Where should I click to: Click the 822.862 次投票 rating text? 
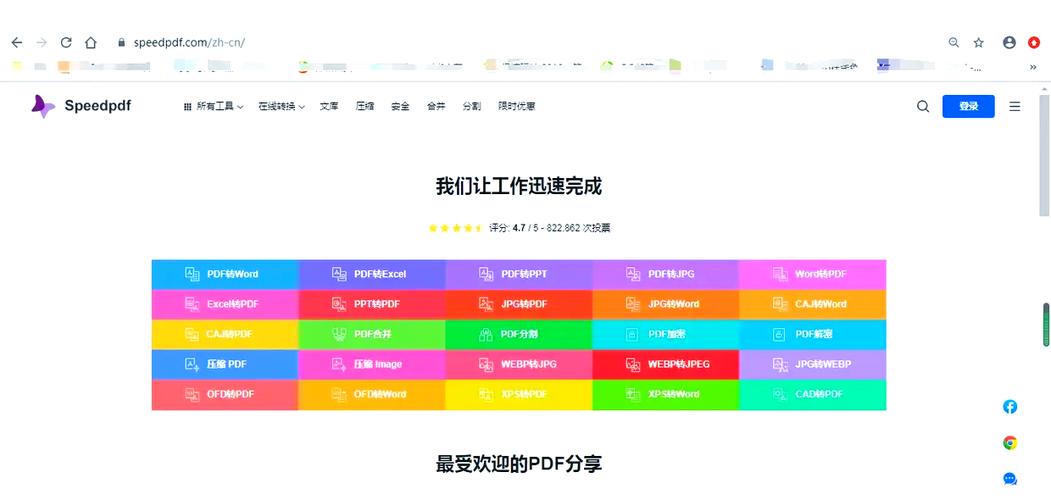pos(578,228)
